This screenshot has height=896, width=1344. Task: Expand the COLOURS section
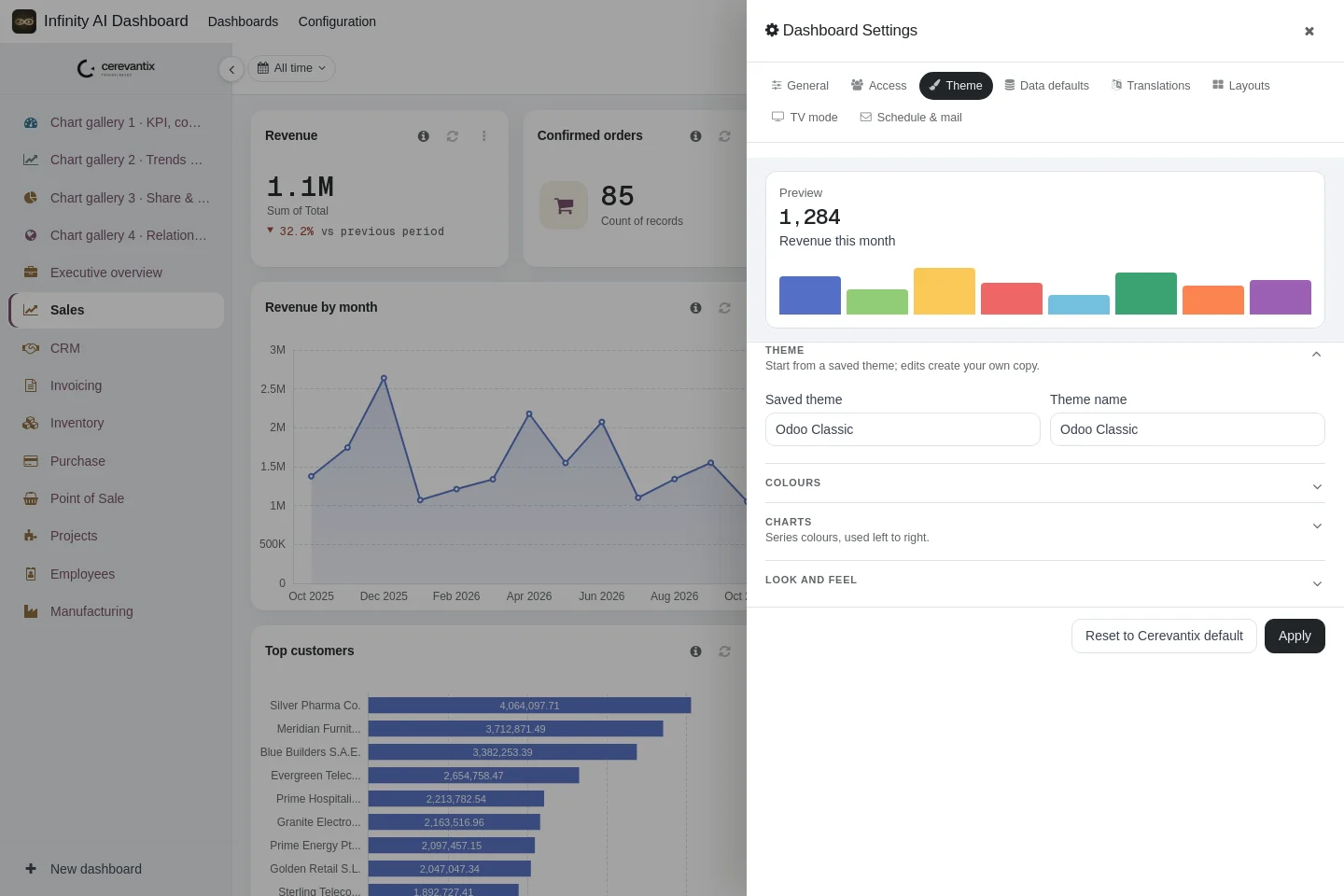point(1045,483)
